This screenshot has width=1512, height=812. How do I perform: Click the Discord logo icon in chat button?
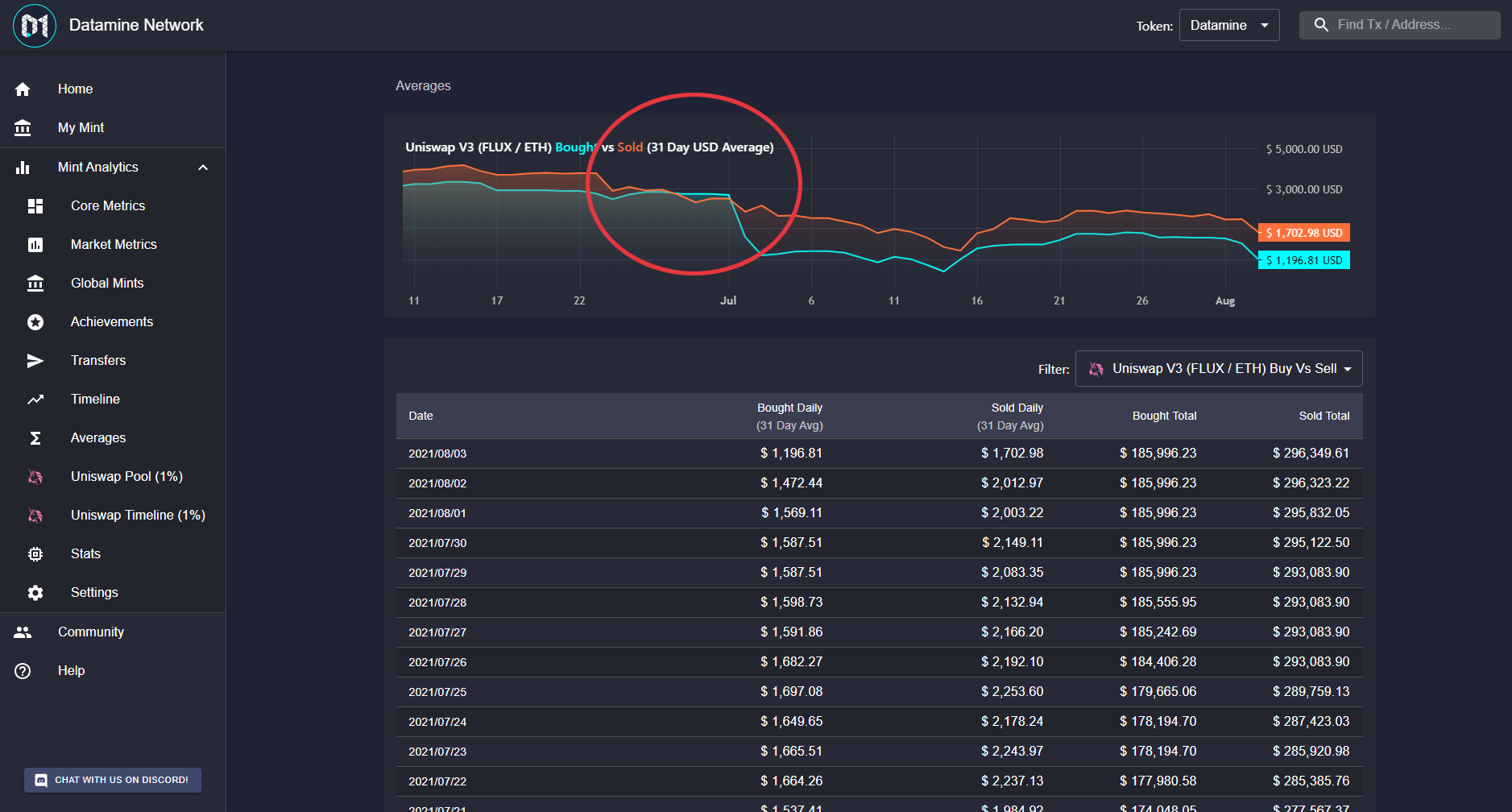tap(41, 781)
